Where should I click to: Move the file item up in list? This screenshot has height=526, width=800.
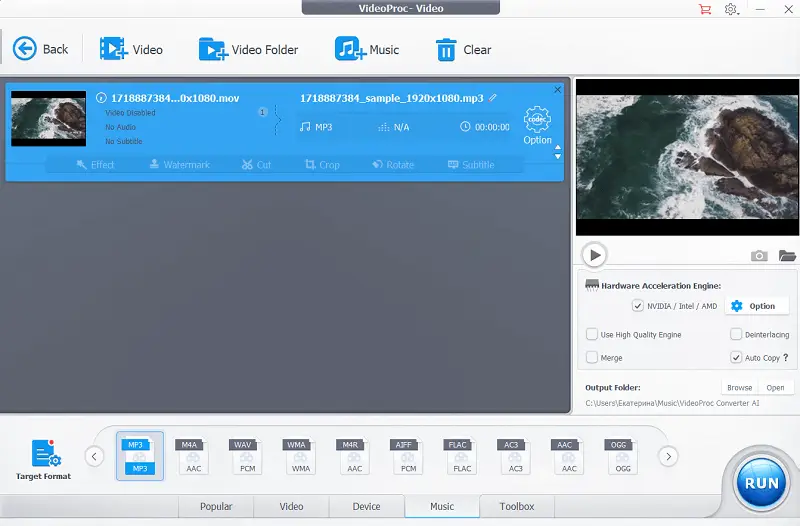[558, 147]
